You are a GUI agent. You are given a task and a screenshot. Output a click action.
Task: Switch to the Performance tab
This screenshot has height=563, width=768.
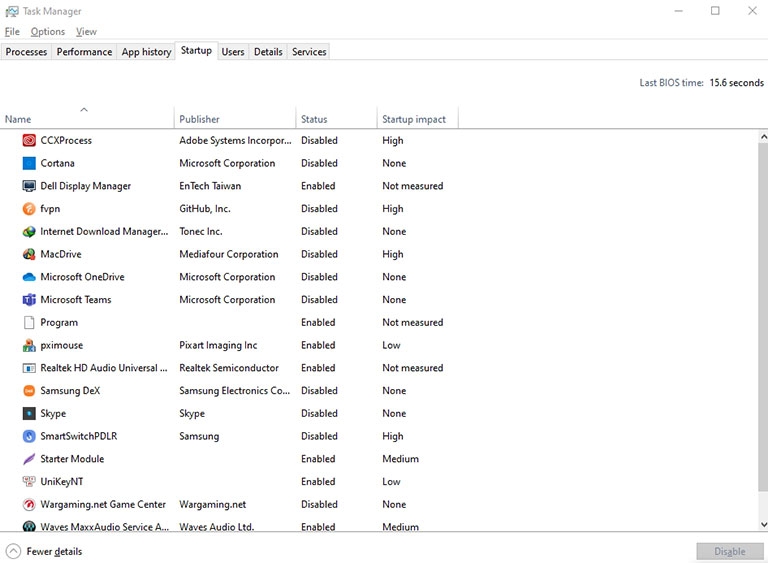pyautogui.click(x=84, y=51)
